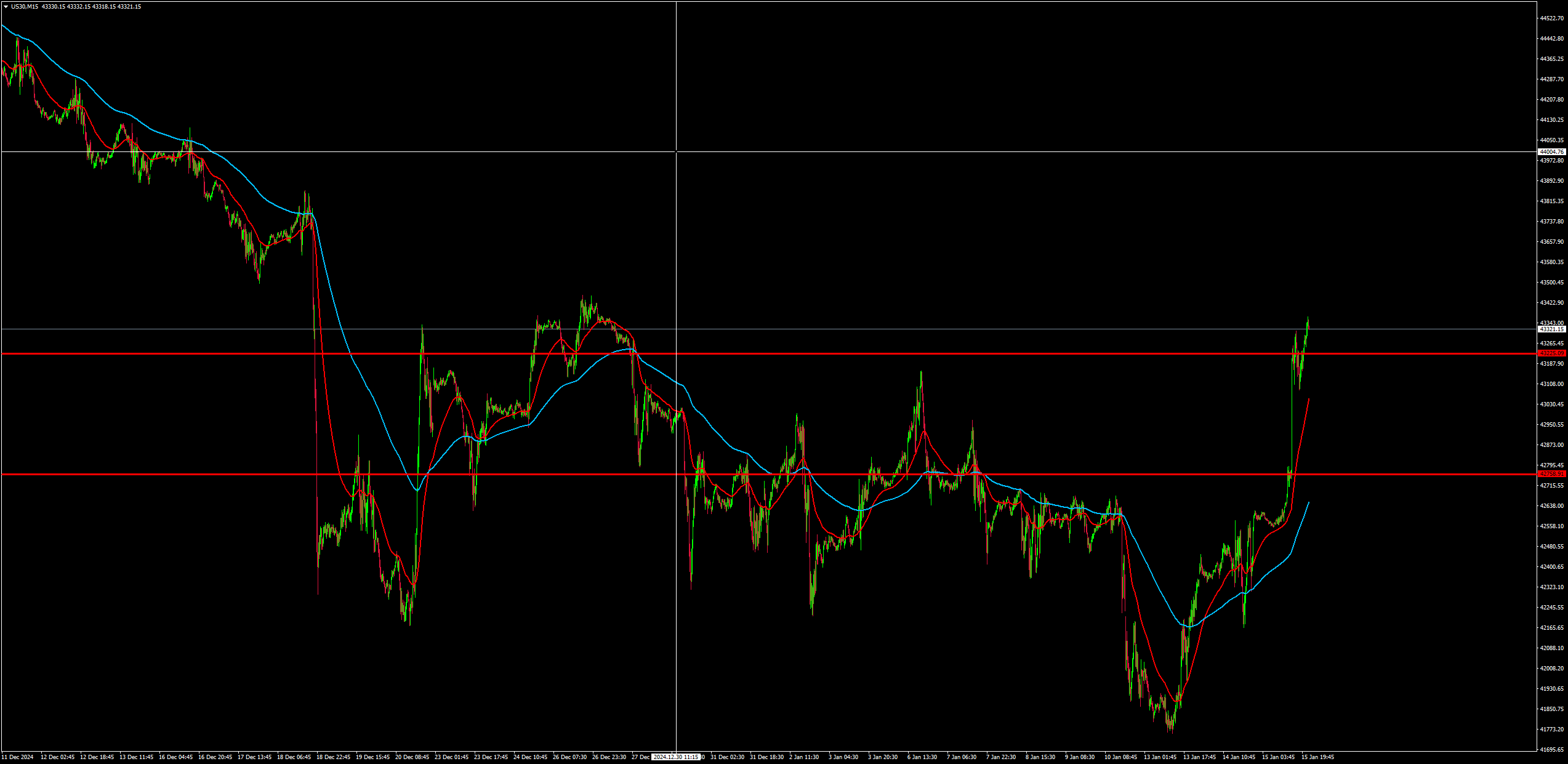Click the 31 Dec 02:30 time axis label

[727, 757]
